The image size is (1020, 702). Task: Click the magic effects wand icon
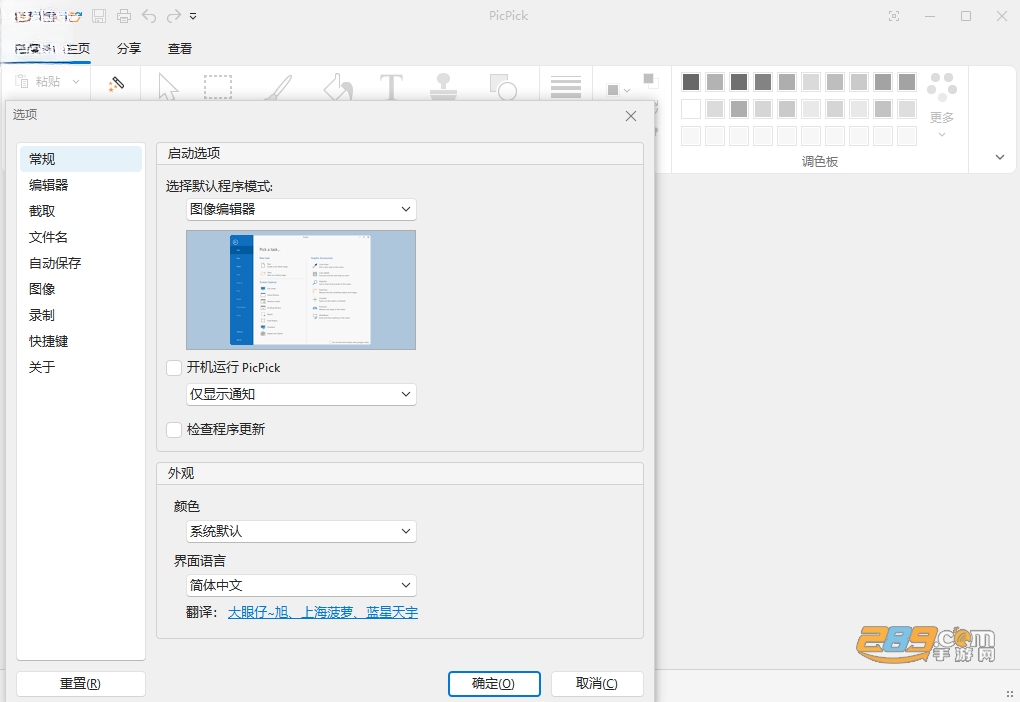point(116,84)
